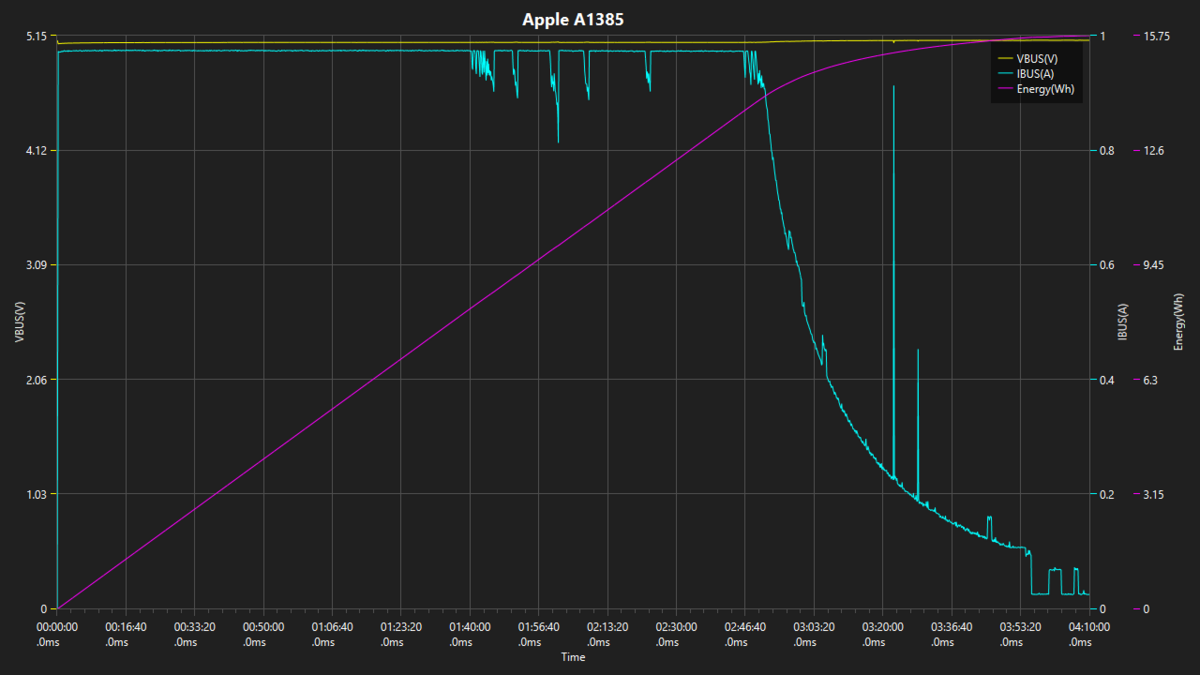
Task: Click the 9.45 energy axis label
Action: point(1153,265)
